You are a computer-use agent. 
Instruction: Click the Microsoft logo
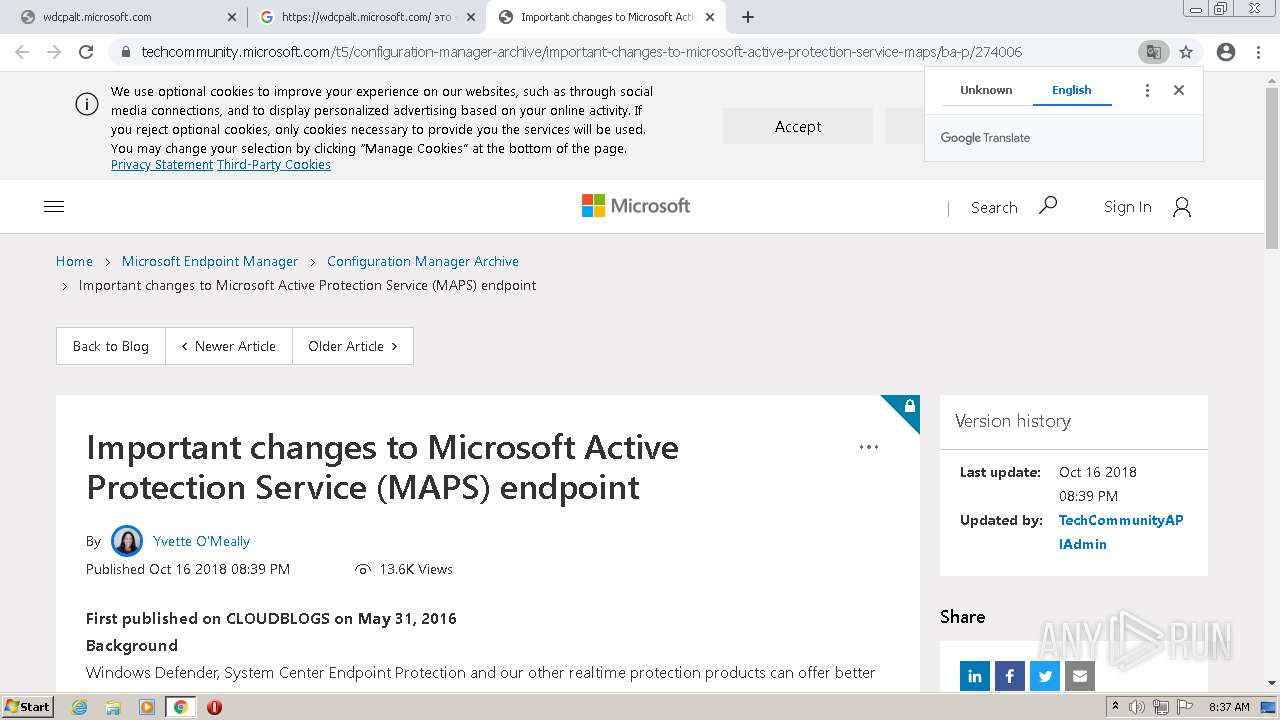point(636,206)
